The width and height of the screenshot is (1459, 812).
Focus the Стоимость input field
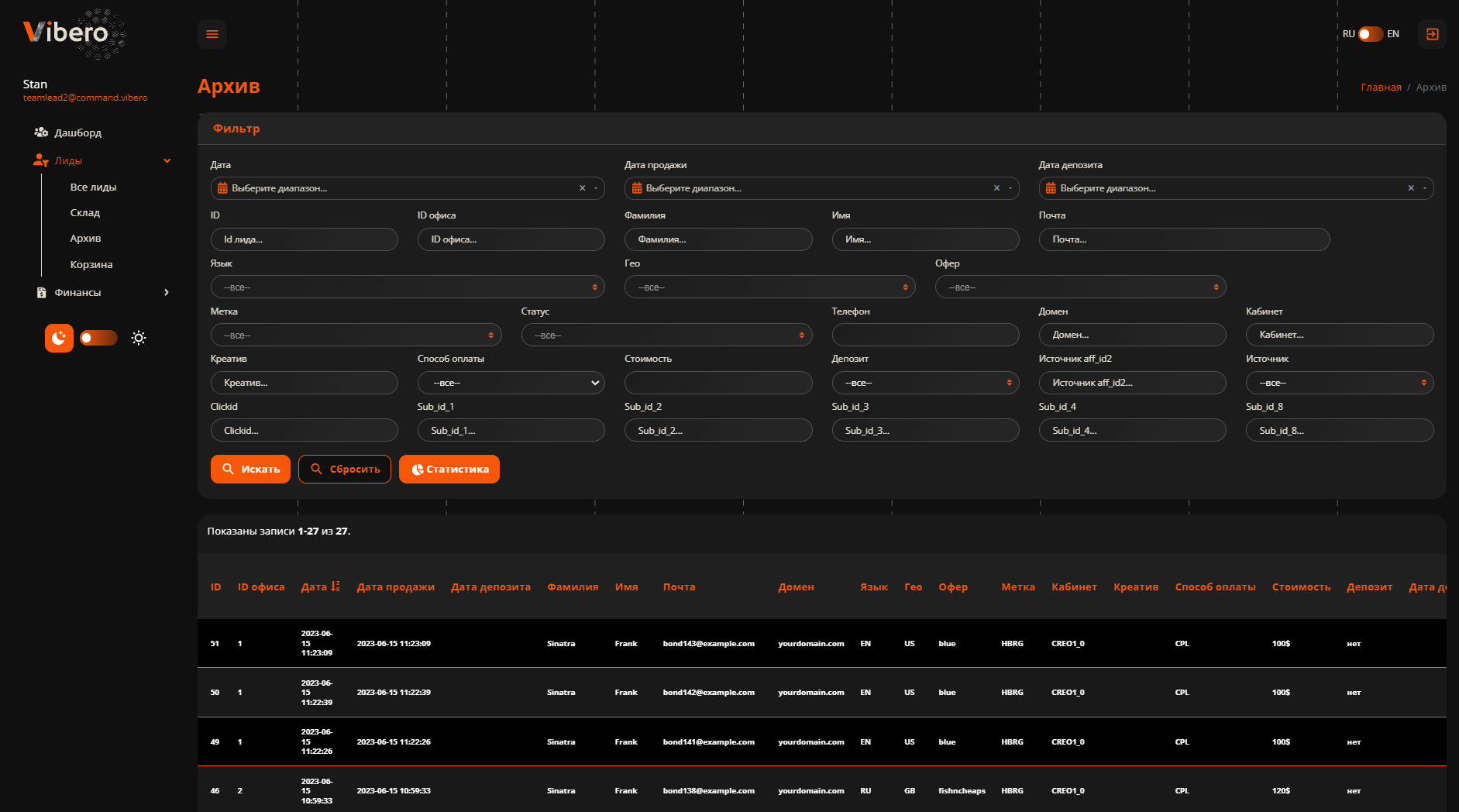718,383
